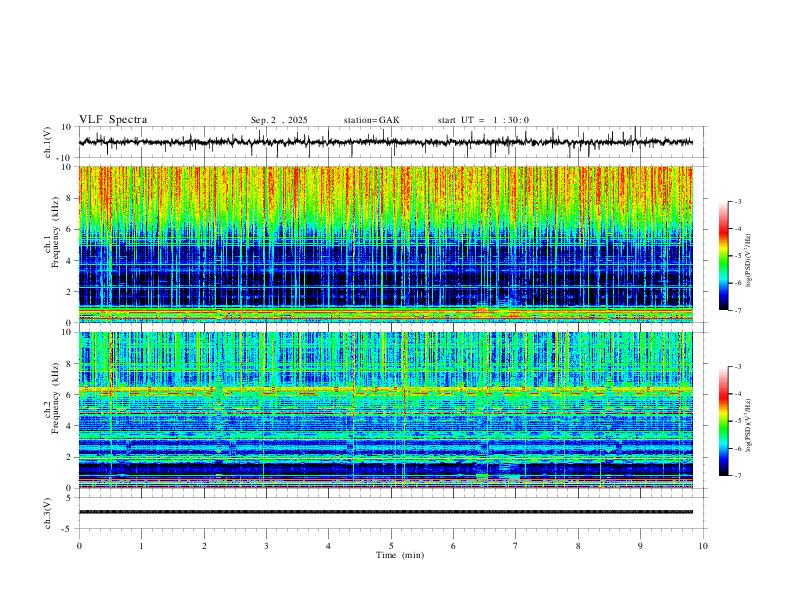The width and height of the screenshot is (792, 612).
Task: Click time axis tick label "7"
Action: 516,546
